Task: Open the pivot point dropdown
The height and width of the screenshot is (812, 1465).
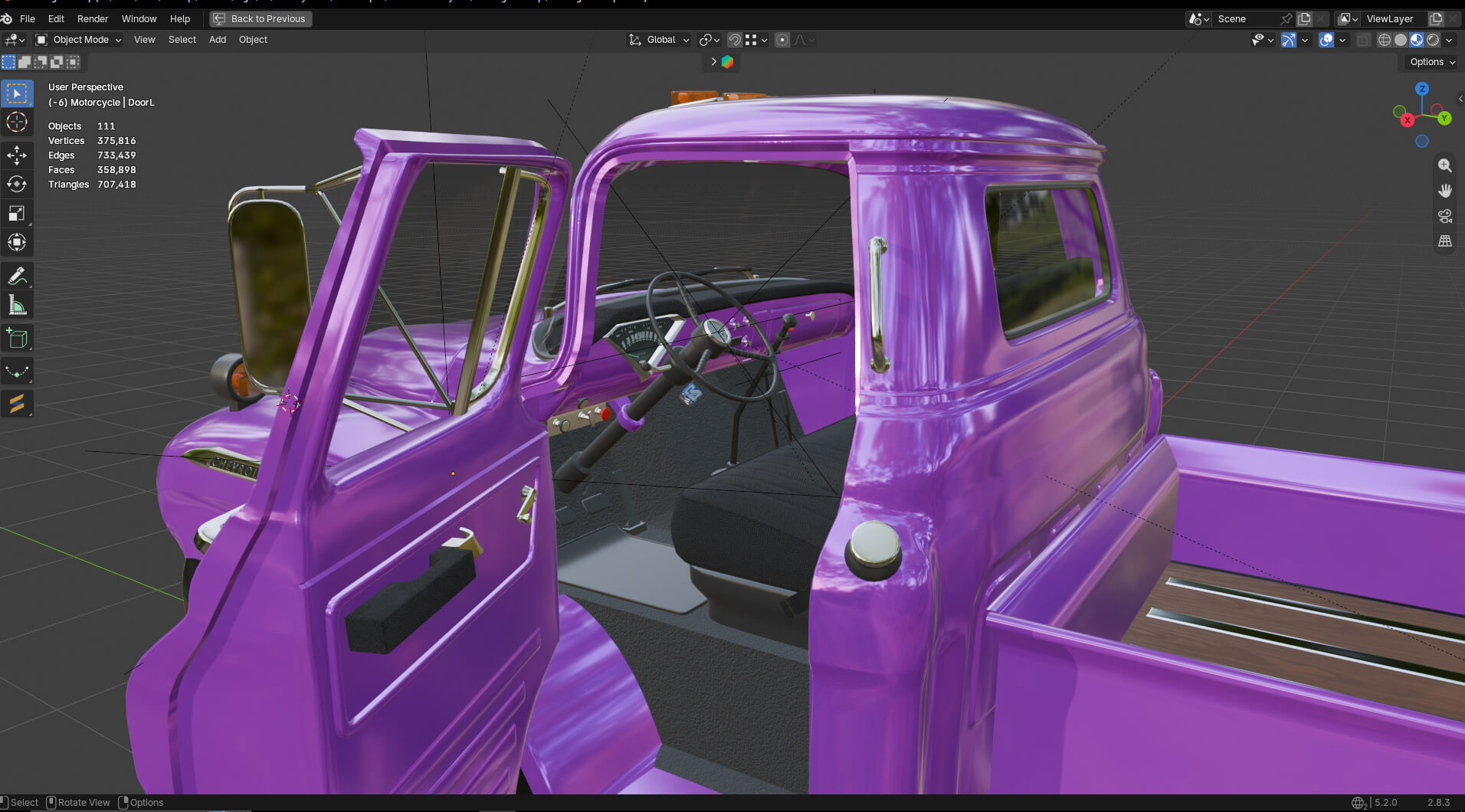Action: (x=710, y=40)
